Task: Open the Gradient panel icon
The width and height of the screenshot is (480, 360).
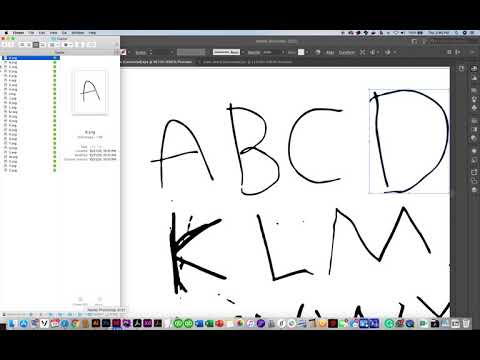Action: pos(474,129)
